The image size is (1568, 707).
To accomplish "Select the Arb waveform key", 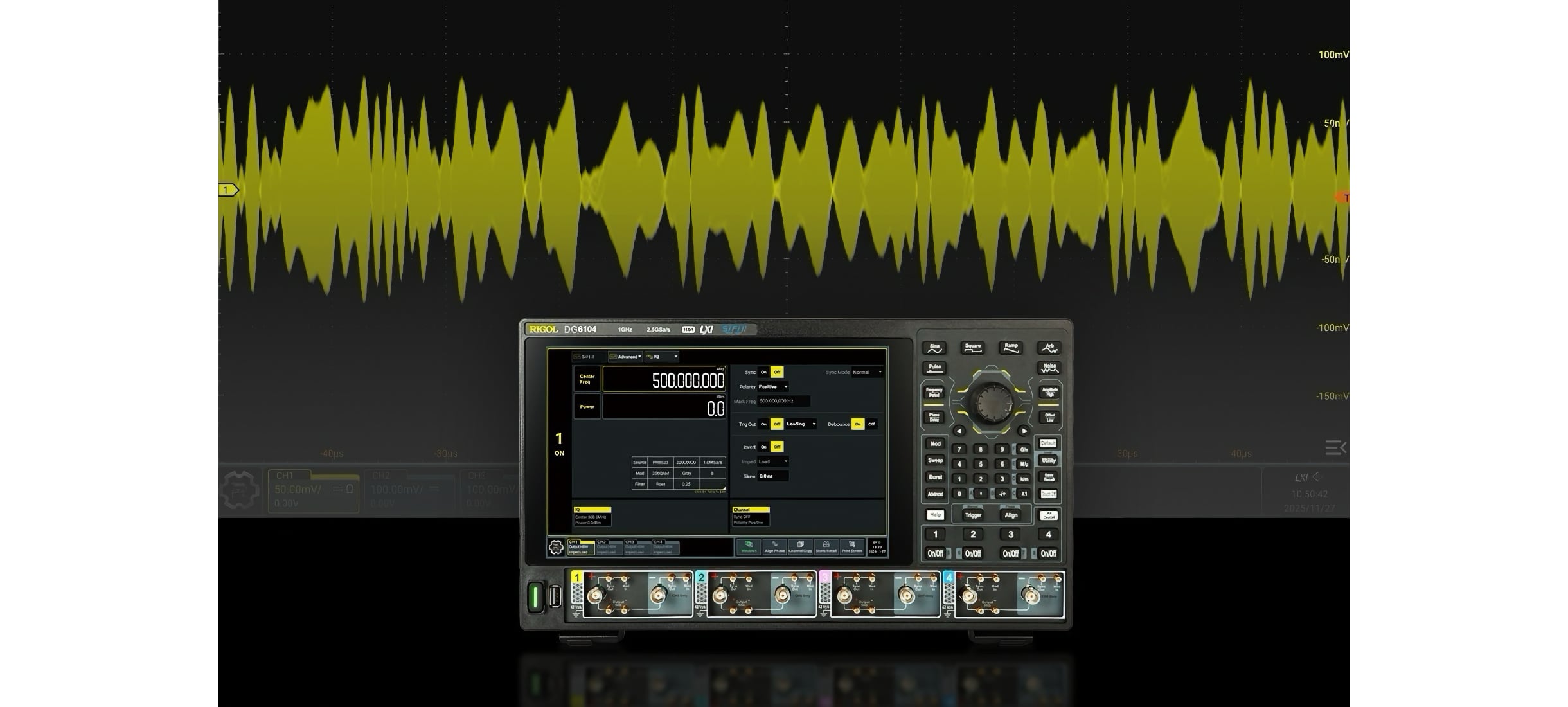I will pos(1049,348).
